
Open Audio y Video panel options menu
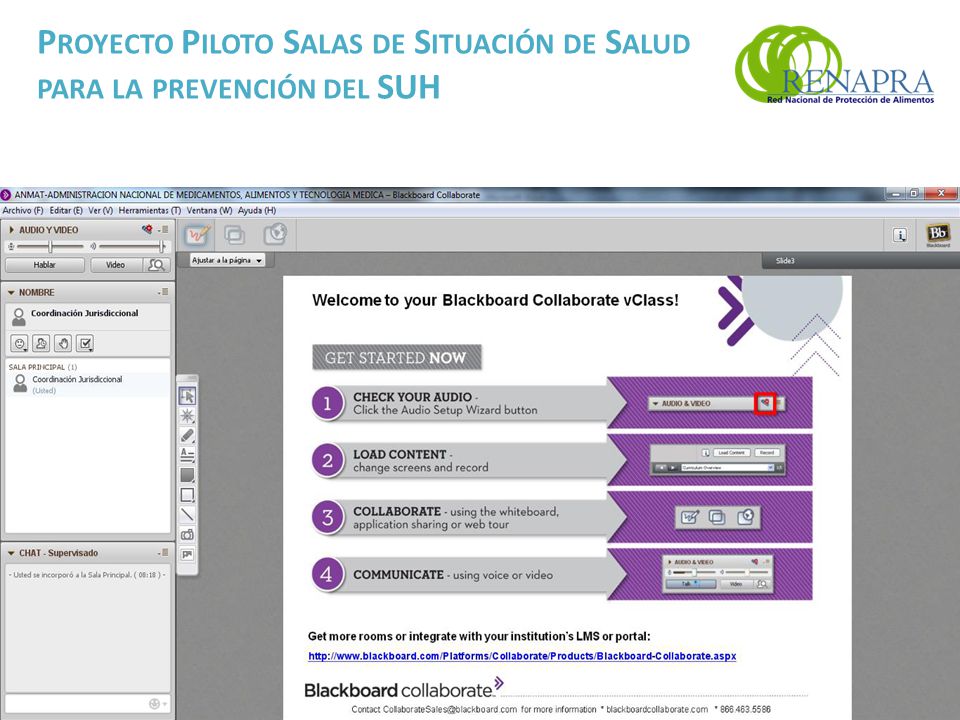click(x=163, y=230)
